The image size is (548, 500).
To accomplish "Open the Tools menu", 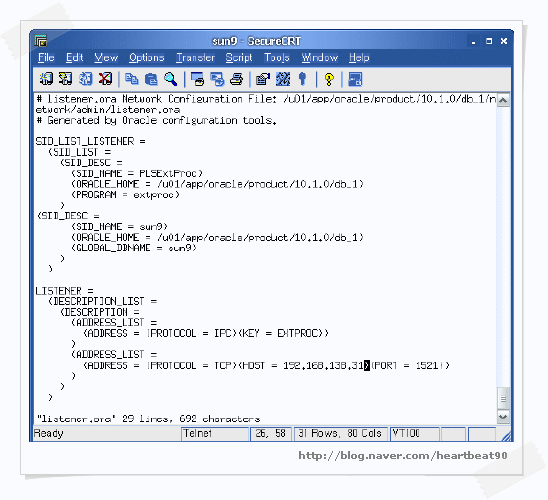I will click(x=277, y=57).
